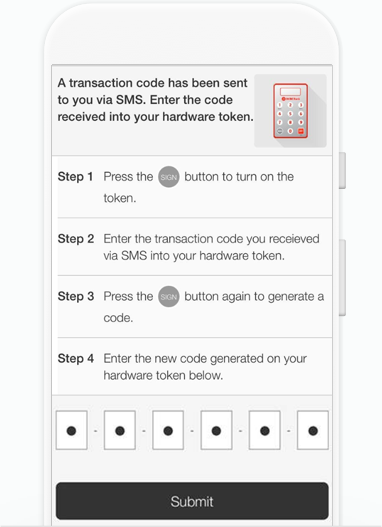The height and width of the screenshot is (527, 382).
Task: Click the 'button again to generate a code' text
Action: [214, 307]
